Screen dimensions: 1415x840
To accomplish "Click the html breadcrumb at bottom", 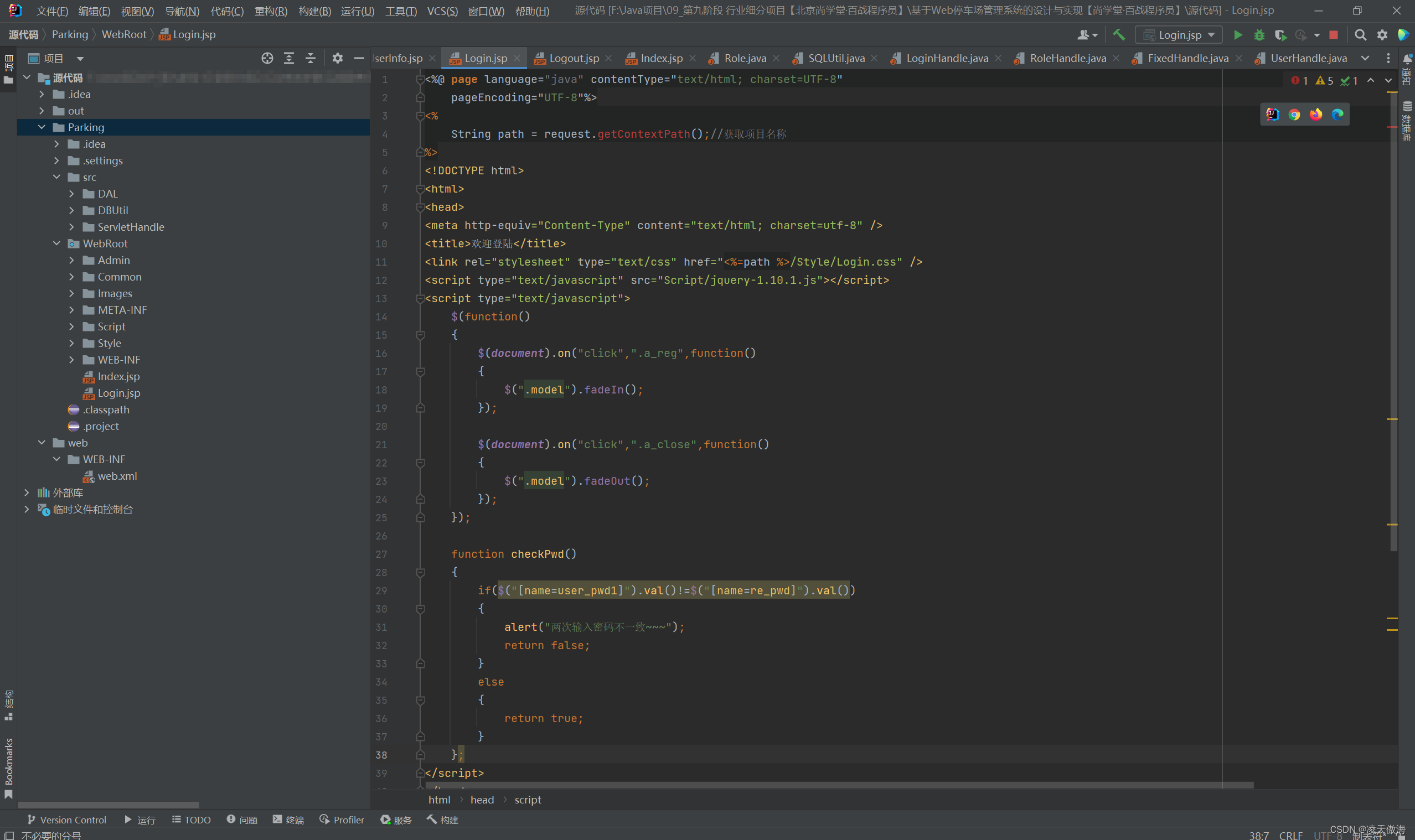I will coord(437,799).
